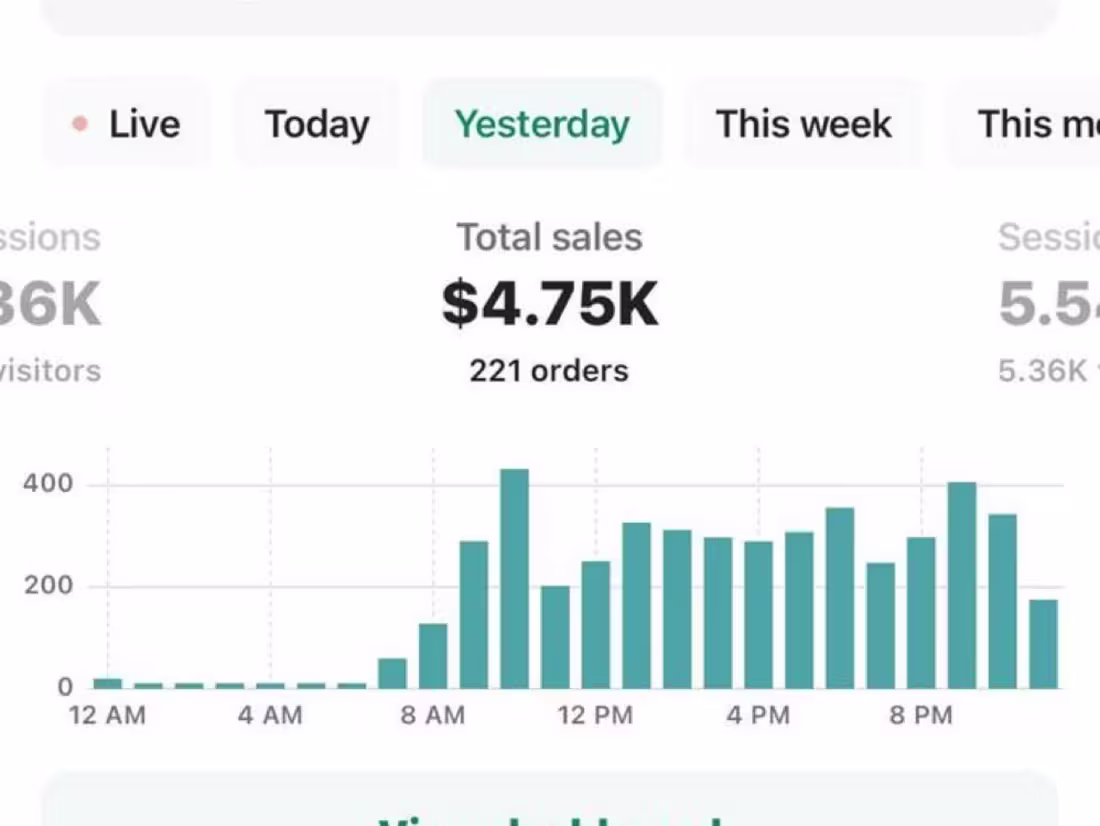Viewport: 1100px width, 826px height.
Task: Click the 4 AM axis label
Action: pos(270,715)
